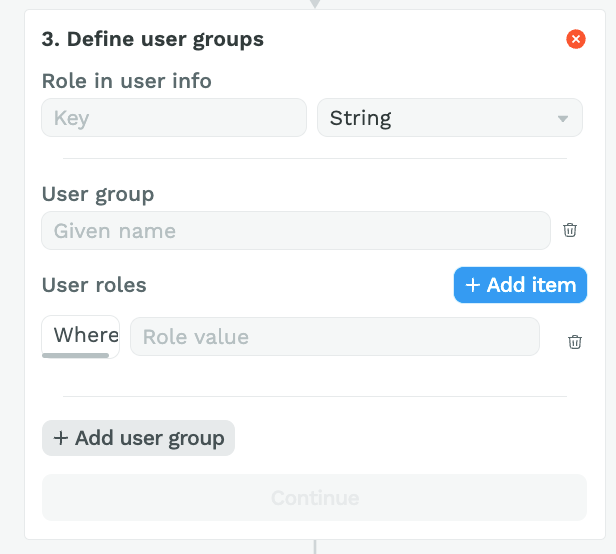Expand the String type dropdown arrow
Viewport: 616px width, 554px height.
click(563, 118)
